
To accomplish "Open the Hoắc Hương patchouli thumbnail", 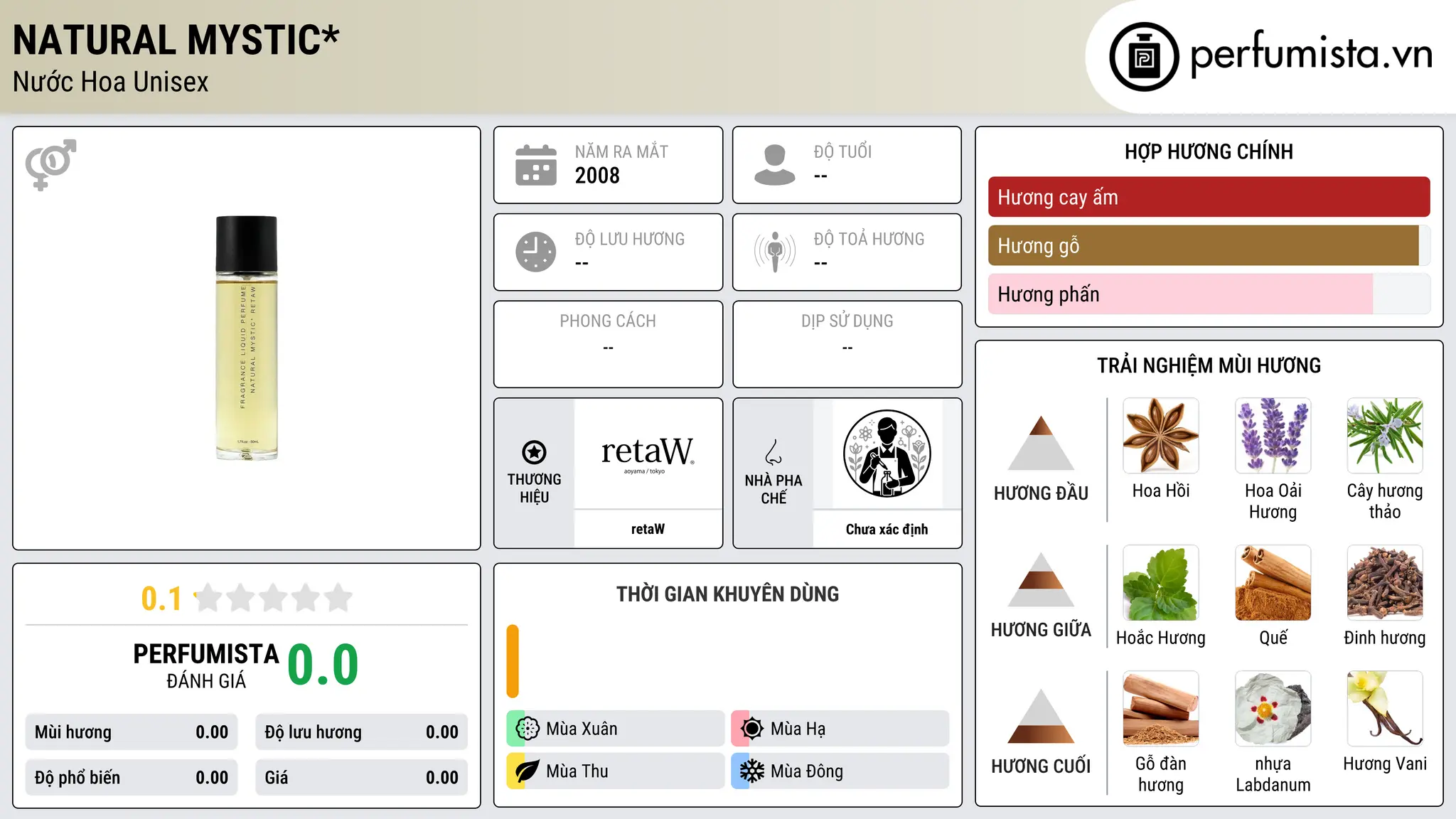I will (x=1161, y=583).
